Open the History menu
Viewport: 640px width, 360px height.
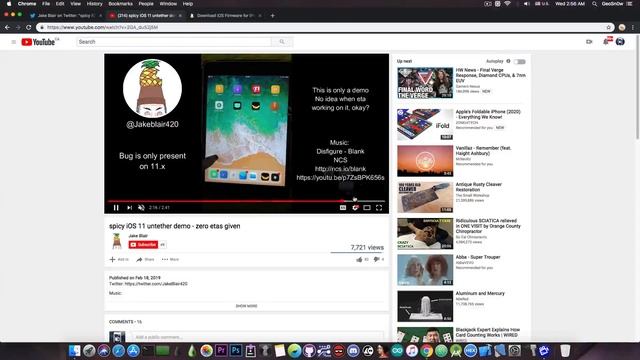pos(94,4)
